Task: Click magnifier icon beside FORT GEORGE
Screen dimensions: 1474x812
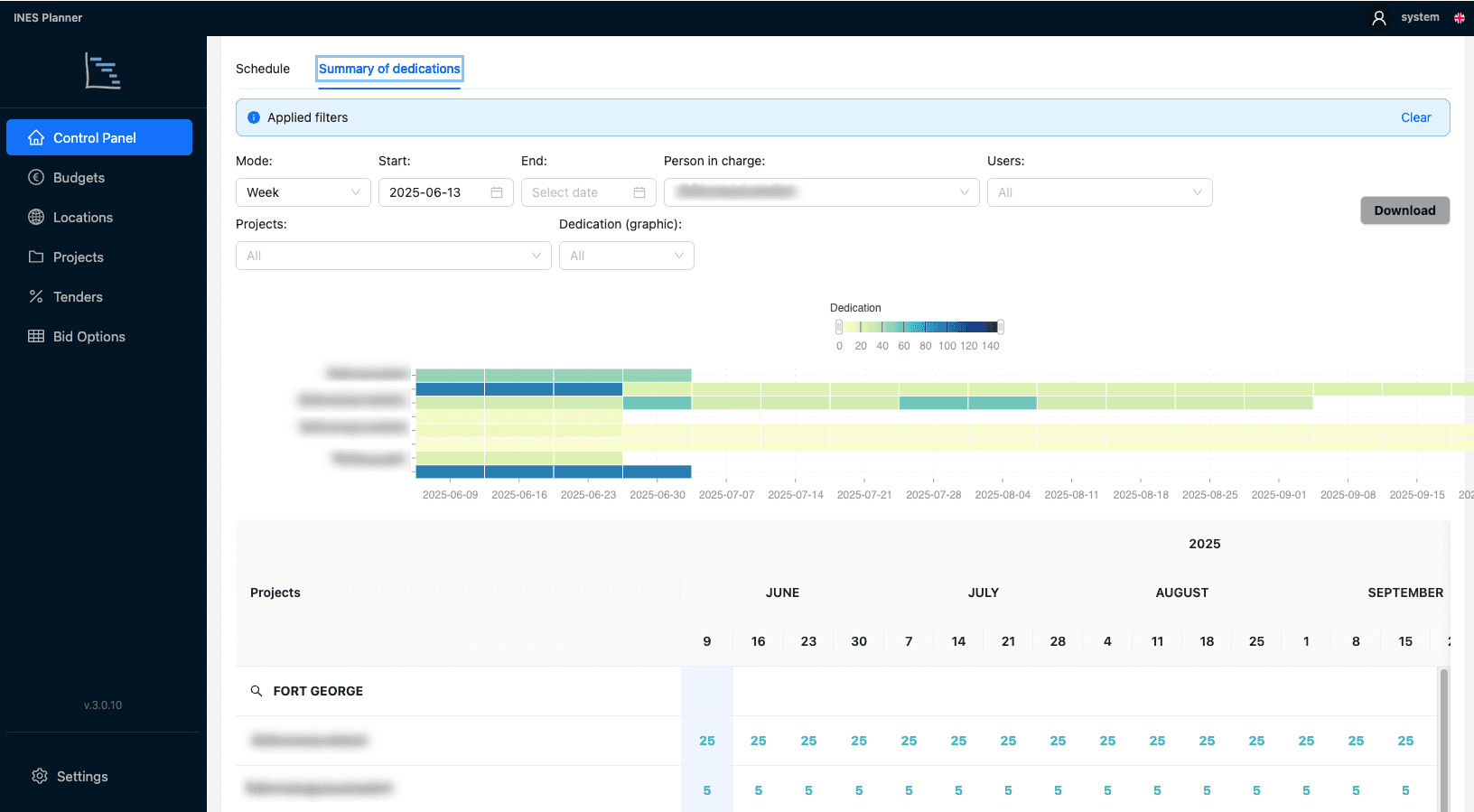Action: [257, 691]
